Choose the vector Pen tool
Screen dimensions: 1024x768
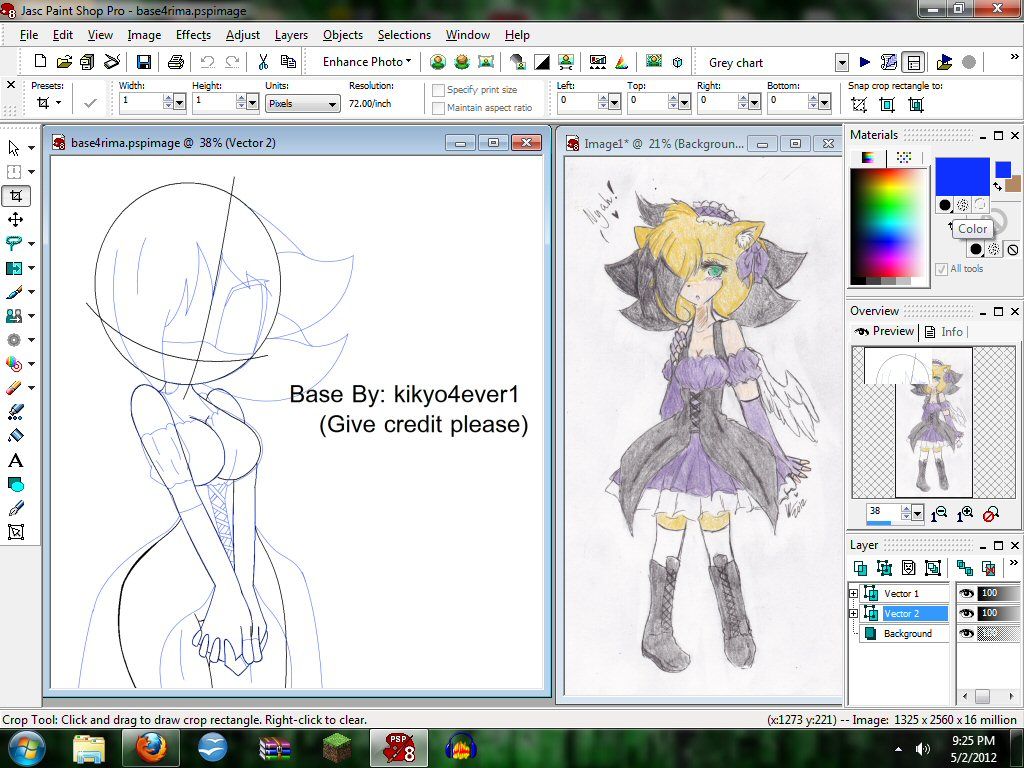(16, 508)
